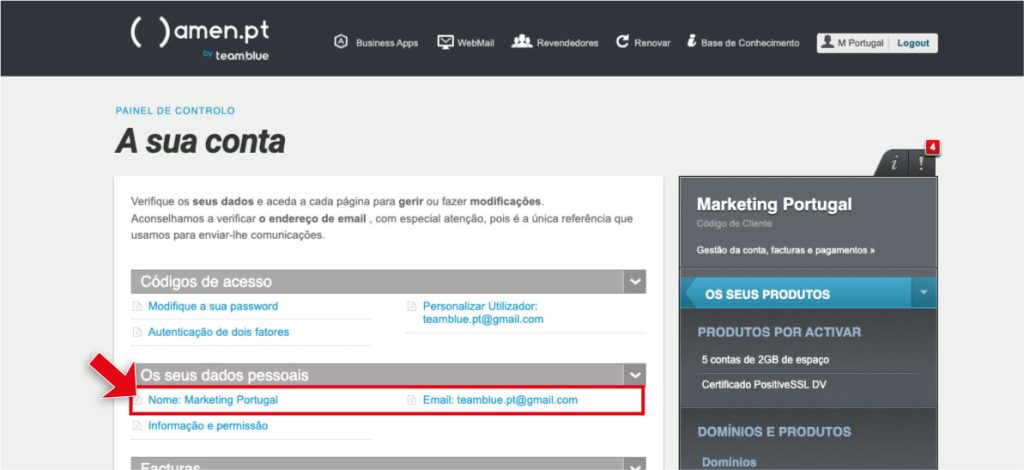The image size is (1024, 470).
Task: Open Gestão da conta, facturas e pagamentos
Action: click(x=785, y=250)
